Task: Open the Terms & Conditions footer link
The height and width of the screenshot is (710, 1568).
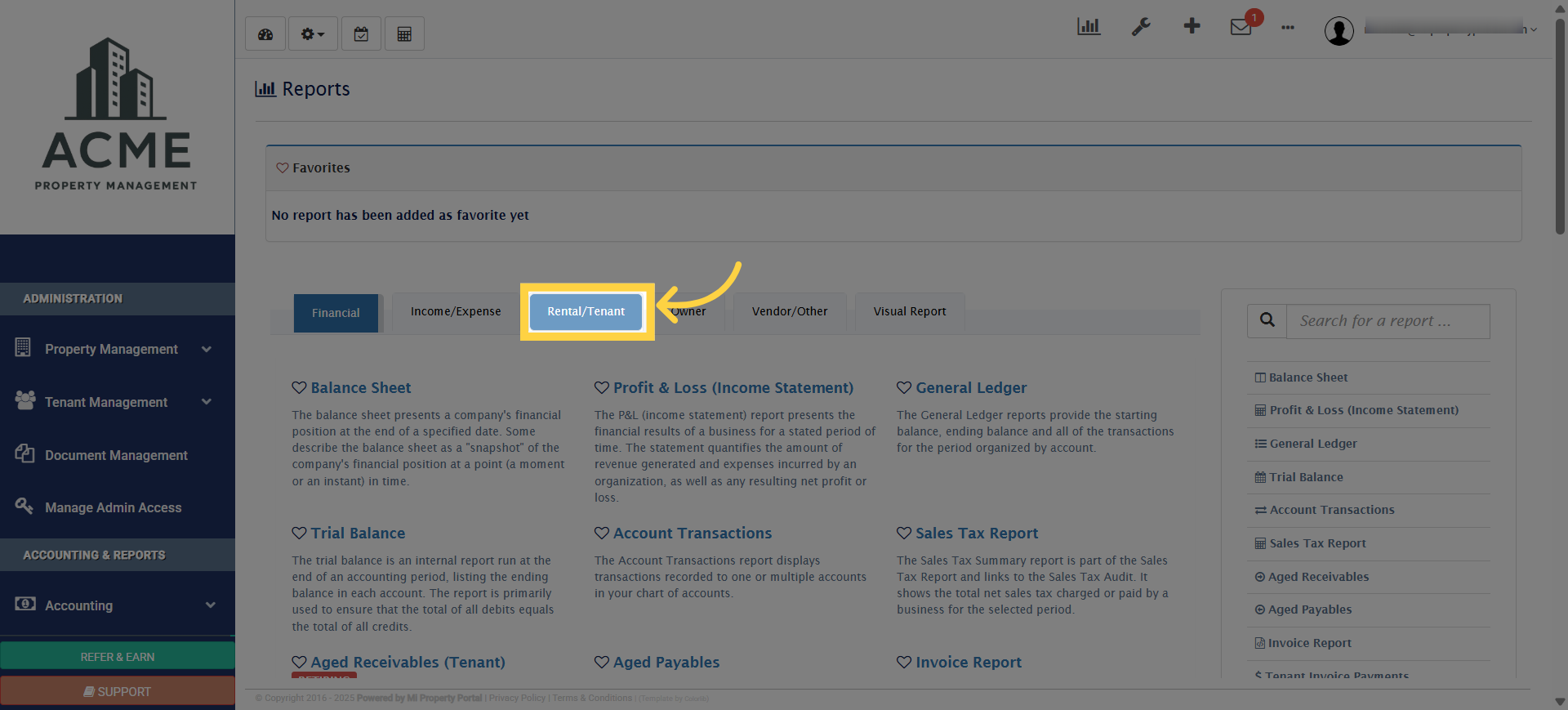Action: click(x=592, y=698)
